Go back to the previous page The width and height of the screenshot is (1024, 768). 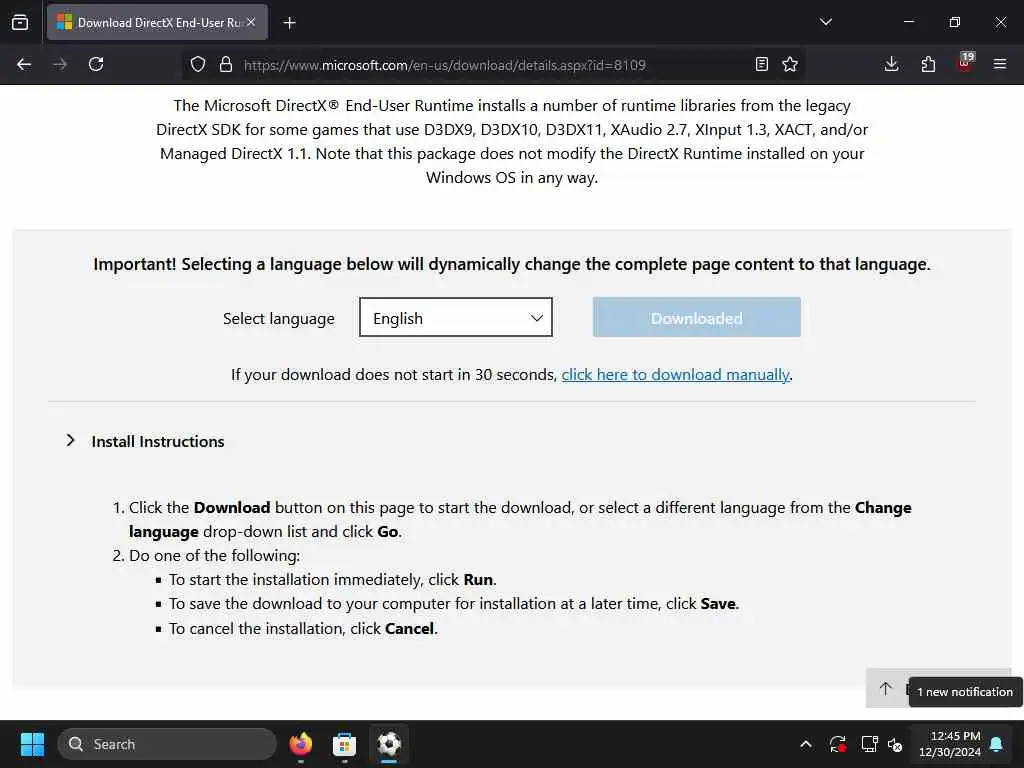24,64
